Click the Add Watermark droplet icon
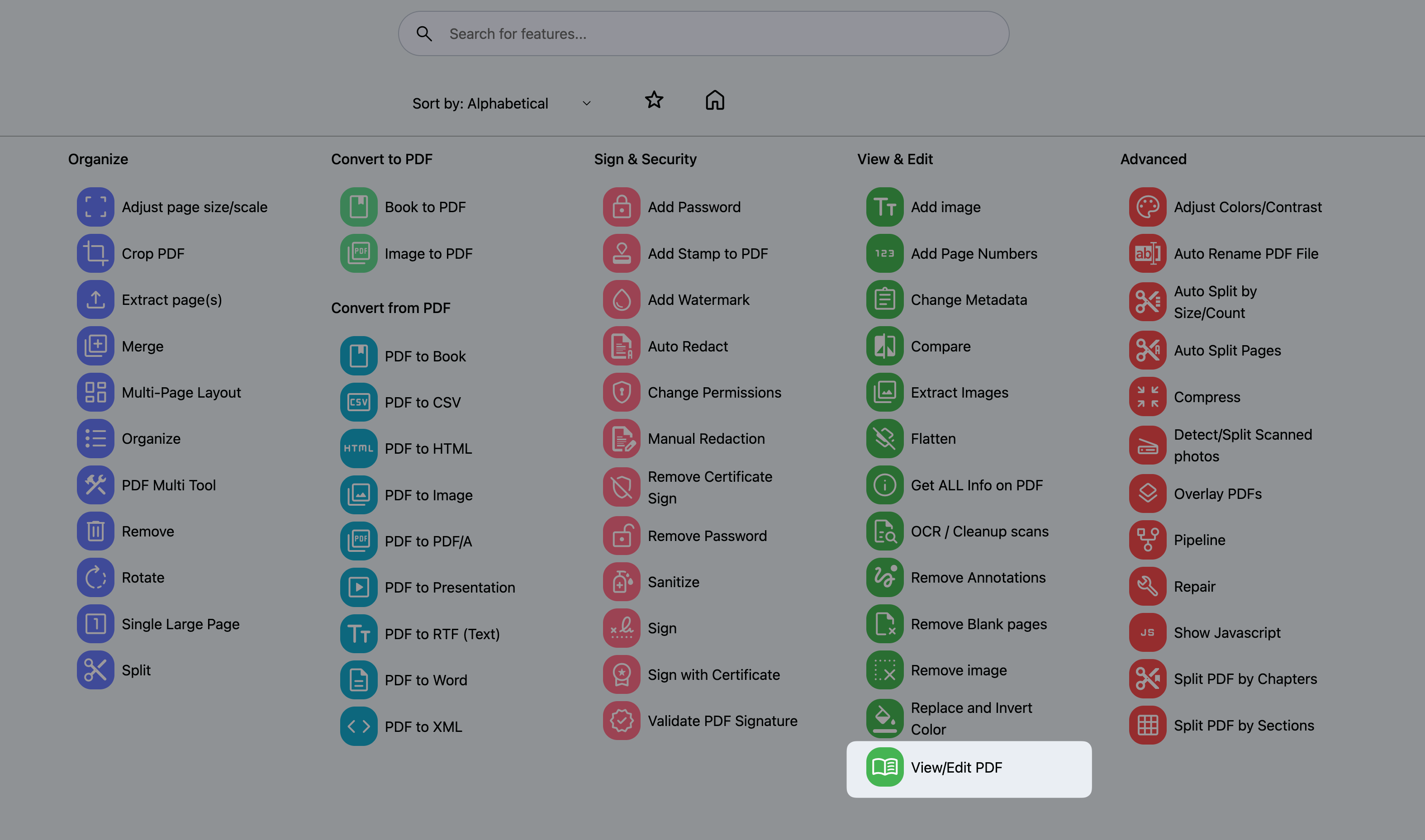1425x840 pixels. click(622, 299)
